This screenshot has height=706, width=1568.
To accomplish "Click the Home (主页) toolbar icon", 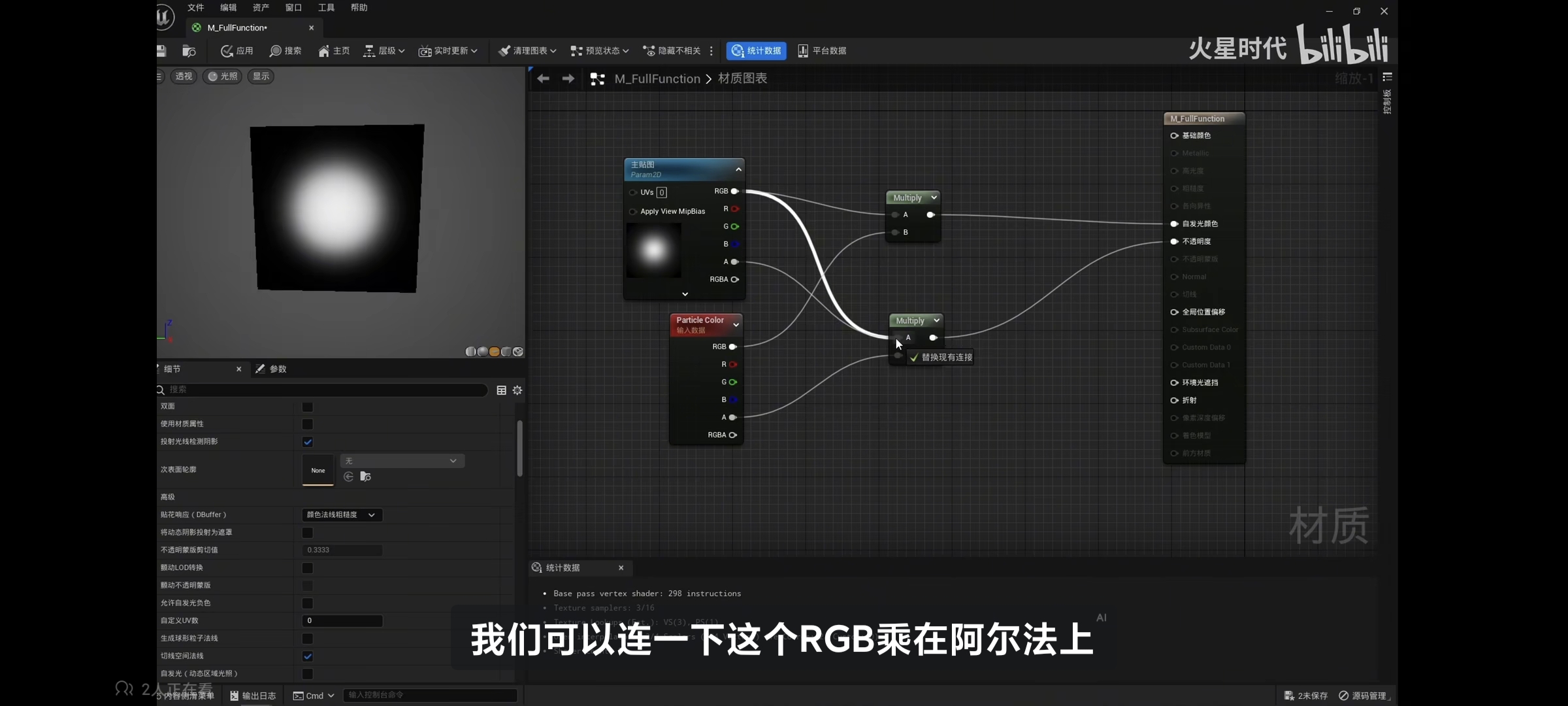I will (x=324, y=51).
